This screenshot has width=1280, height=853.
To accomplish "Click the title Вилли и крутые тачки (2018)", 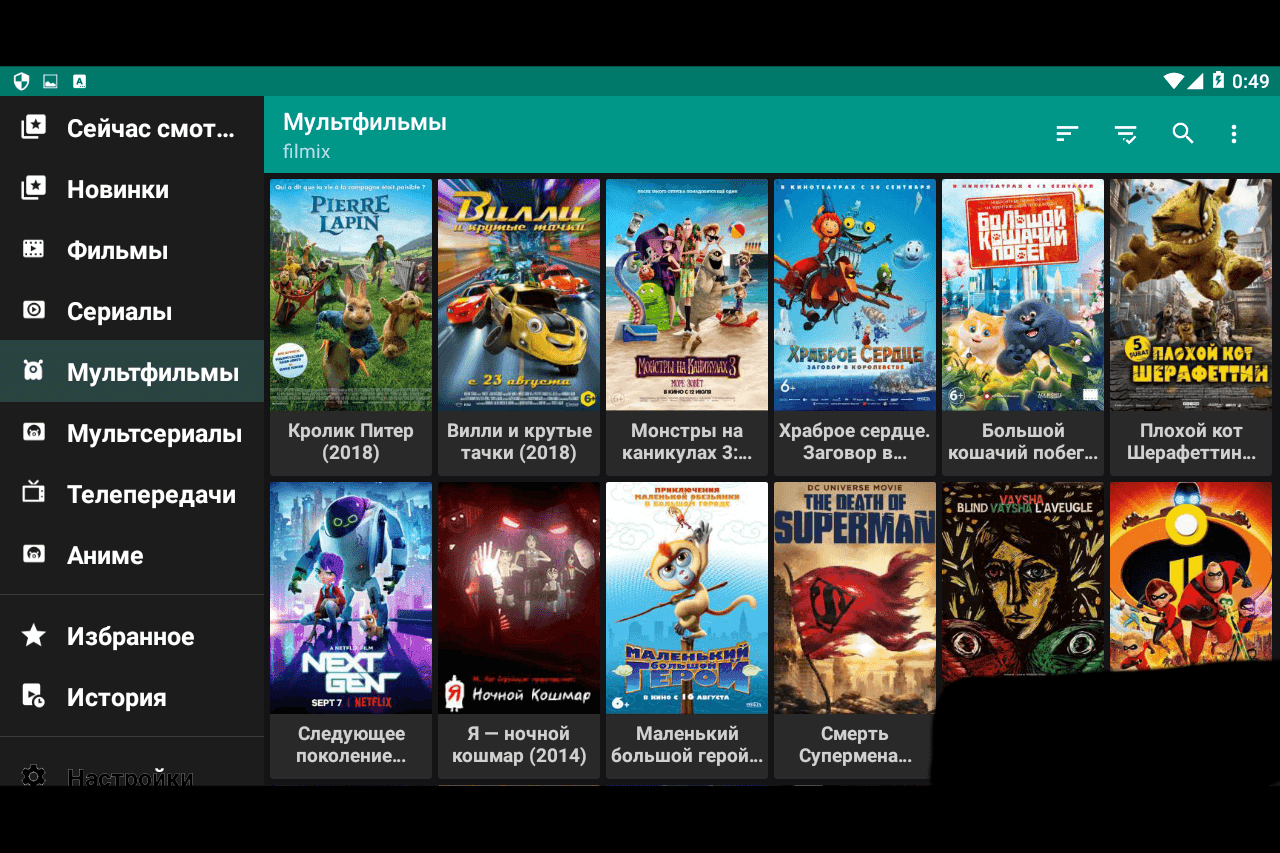I will [x=519, y=442].
